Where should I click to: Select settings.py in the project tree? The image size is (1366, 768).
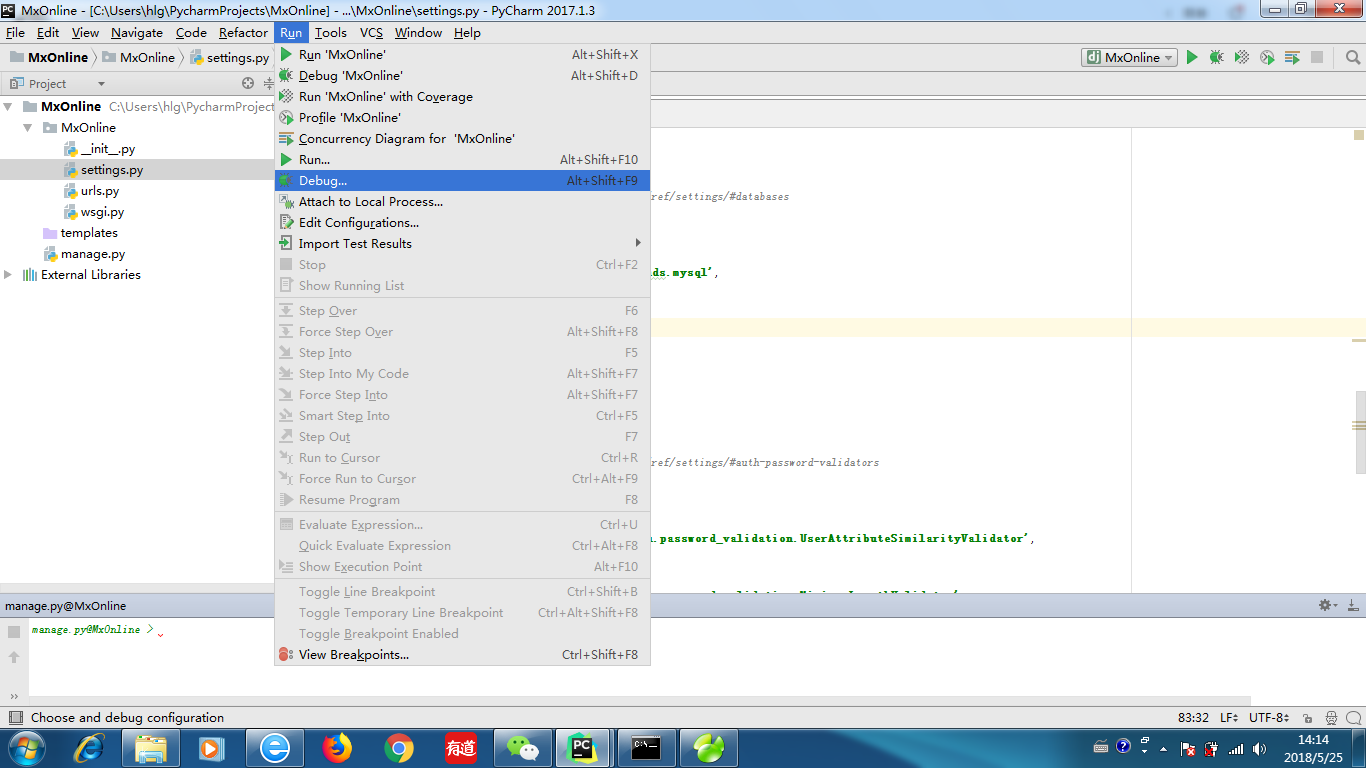coord(112,170)
